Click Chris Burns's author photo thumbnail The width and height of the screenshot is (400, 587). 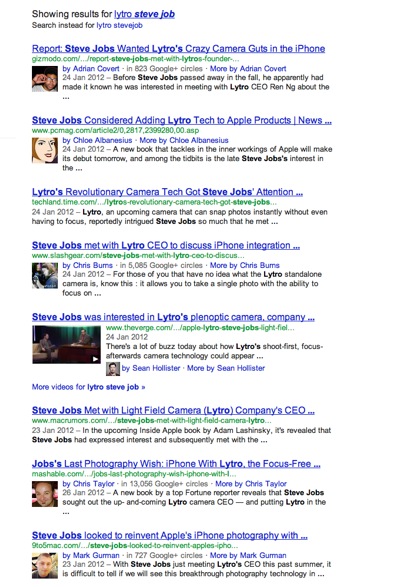(x=45, y=276)
